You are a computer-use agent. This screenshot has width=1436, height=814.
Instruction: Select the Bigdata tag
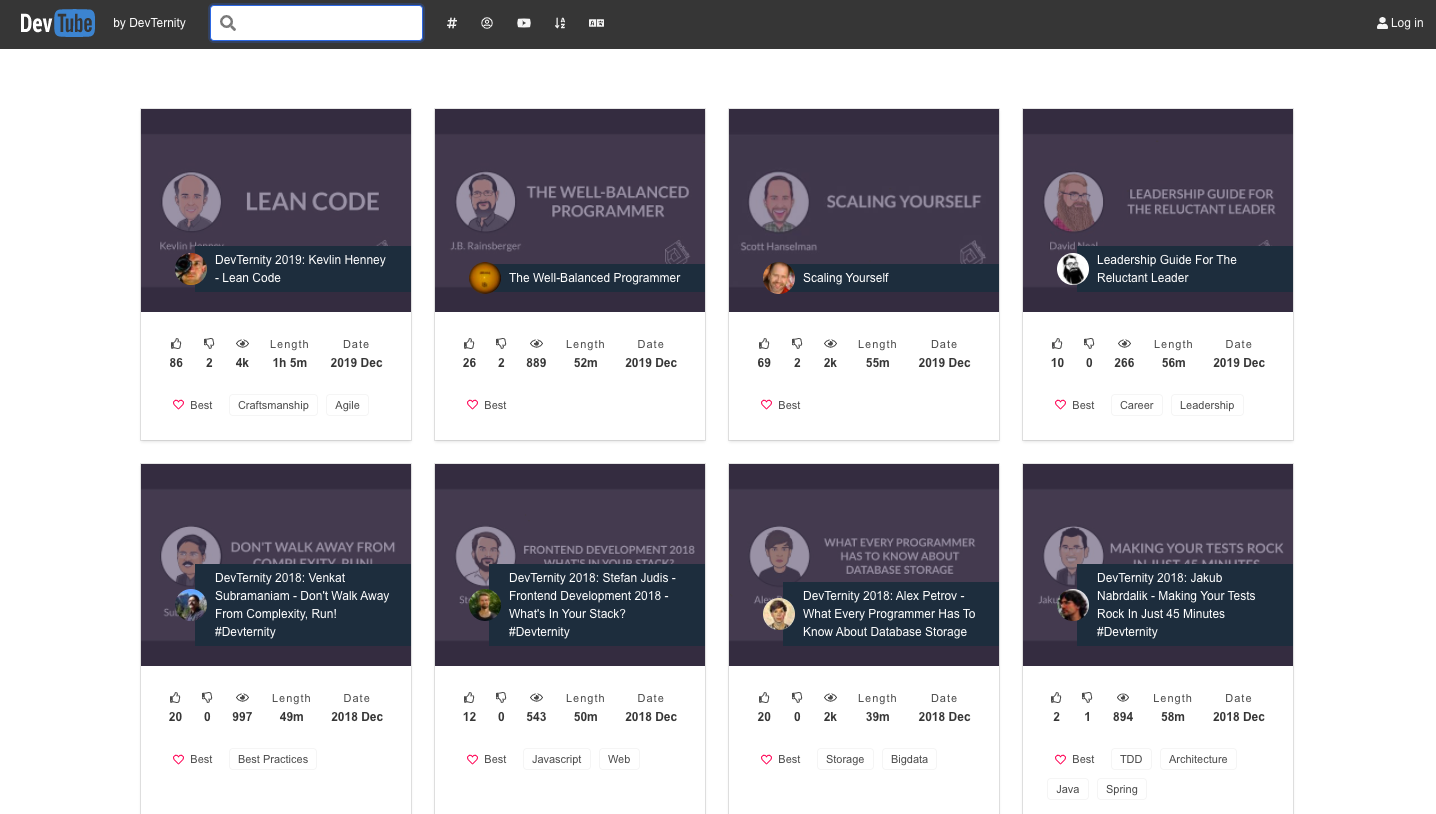pos(909,759)
